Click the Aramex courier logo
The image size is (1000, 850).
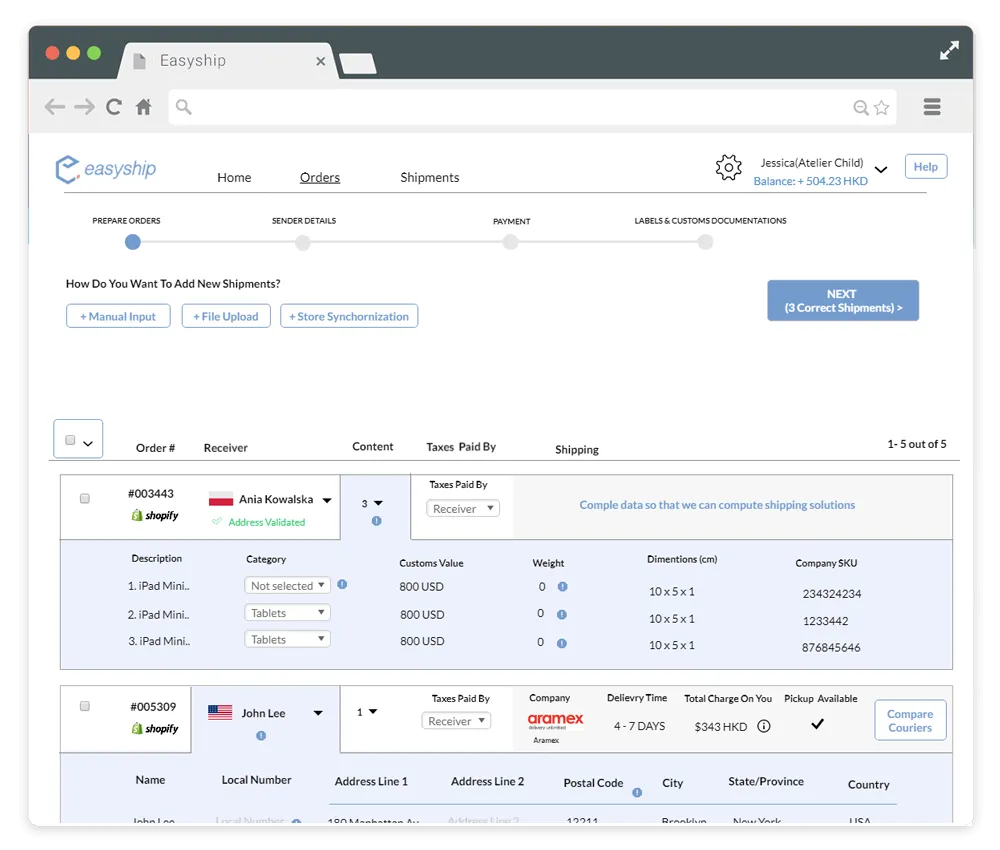tap(555, 721)
